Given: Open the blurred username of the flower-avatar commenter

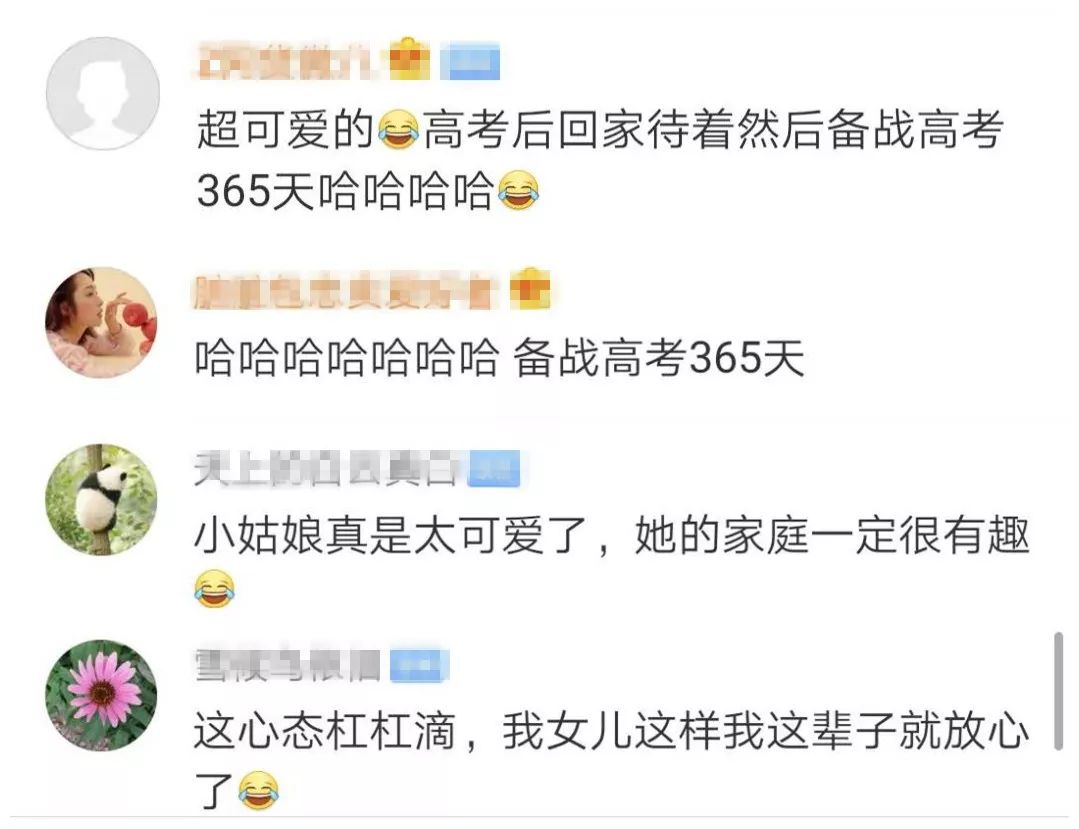Looking at the screenshot, I should [288, 666].
